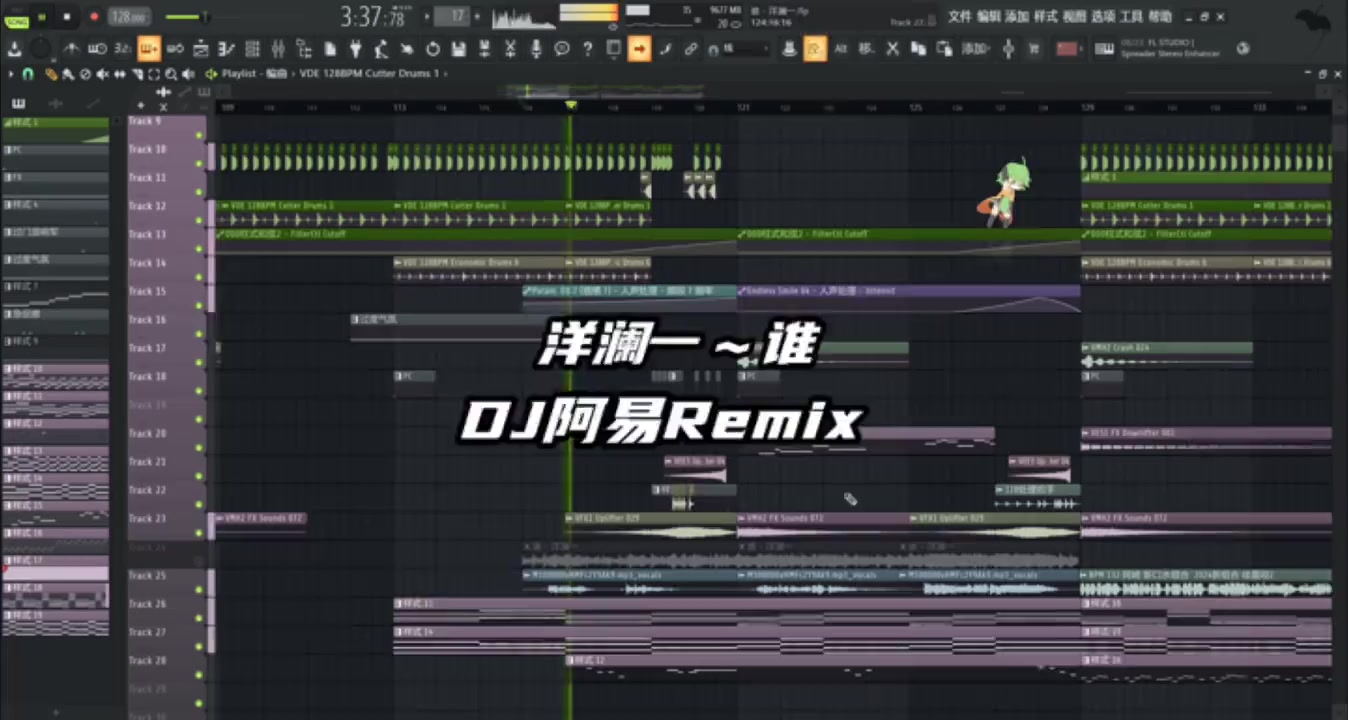Open the 帮助 menu
1348x720 pixels.
point(1160,17)
